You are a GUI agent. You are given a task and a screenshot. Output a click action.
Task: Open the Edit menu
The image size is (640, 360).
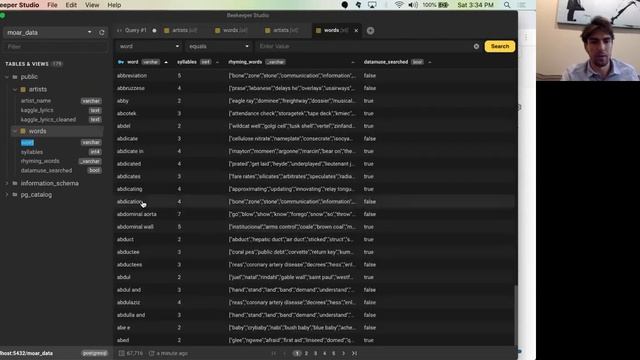tap(71, 5)
